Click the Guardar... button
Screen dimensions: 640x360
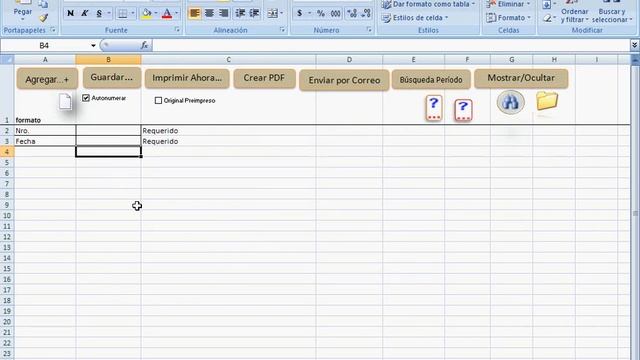[x=112, y=77]
